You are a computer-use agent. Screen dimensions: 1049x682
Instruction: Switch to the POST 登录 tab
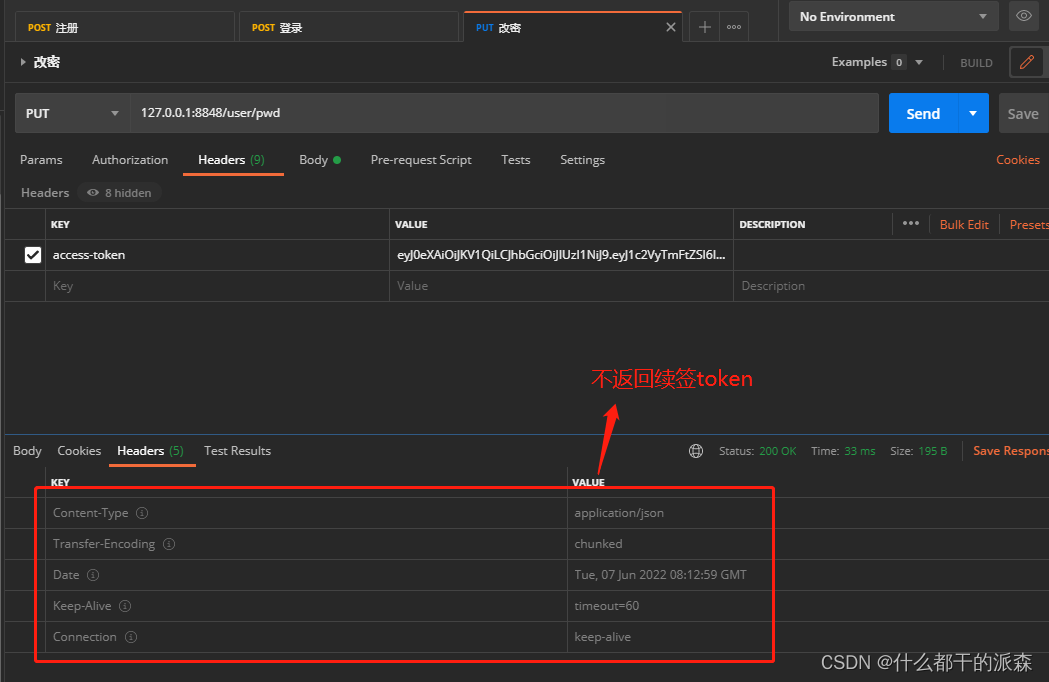pos(348,27)
